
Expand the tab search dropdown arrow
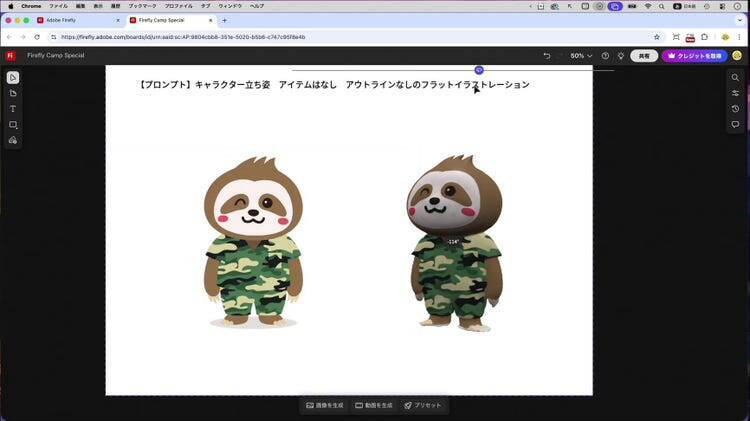[x=740, y=21]
